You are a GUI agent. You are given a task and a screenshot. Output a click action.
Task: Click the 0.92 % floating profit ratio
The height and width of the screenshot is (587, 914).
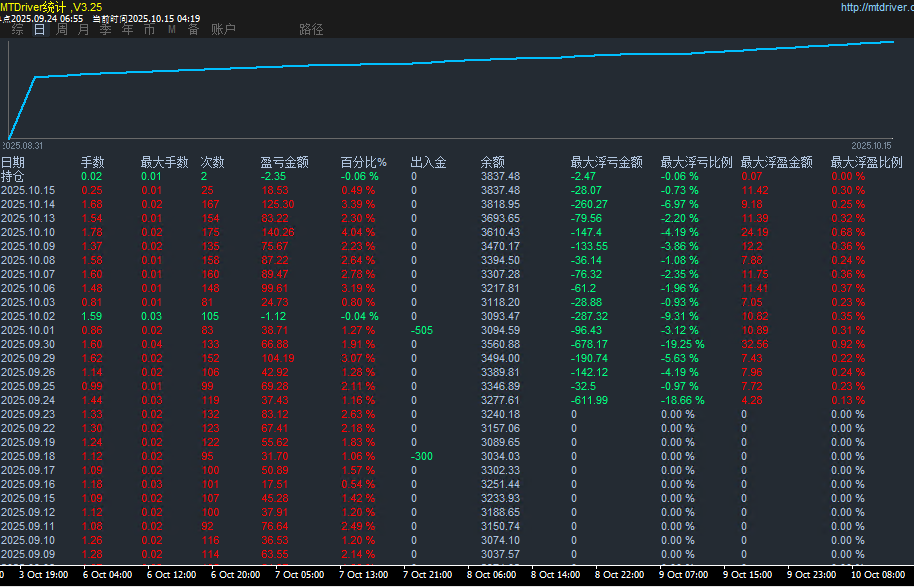tap(848, 344)
